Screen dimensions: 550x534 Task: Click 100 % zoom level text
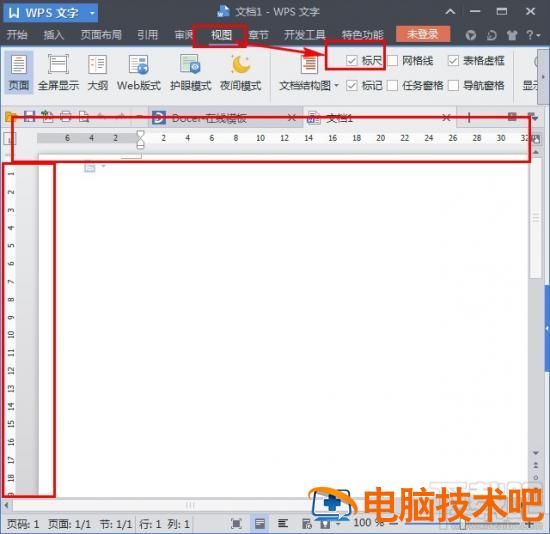coord(368,522)
